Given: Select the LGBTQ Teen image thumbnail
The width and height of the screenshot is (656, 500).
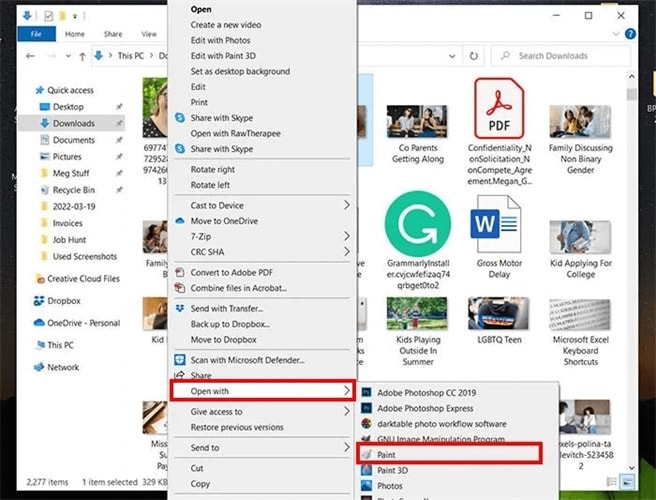Looking at the screenshot, I should point(498,313).
